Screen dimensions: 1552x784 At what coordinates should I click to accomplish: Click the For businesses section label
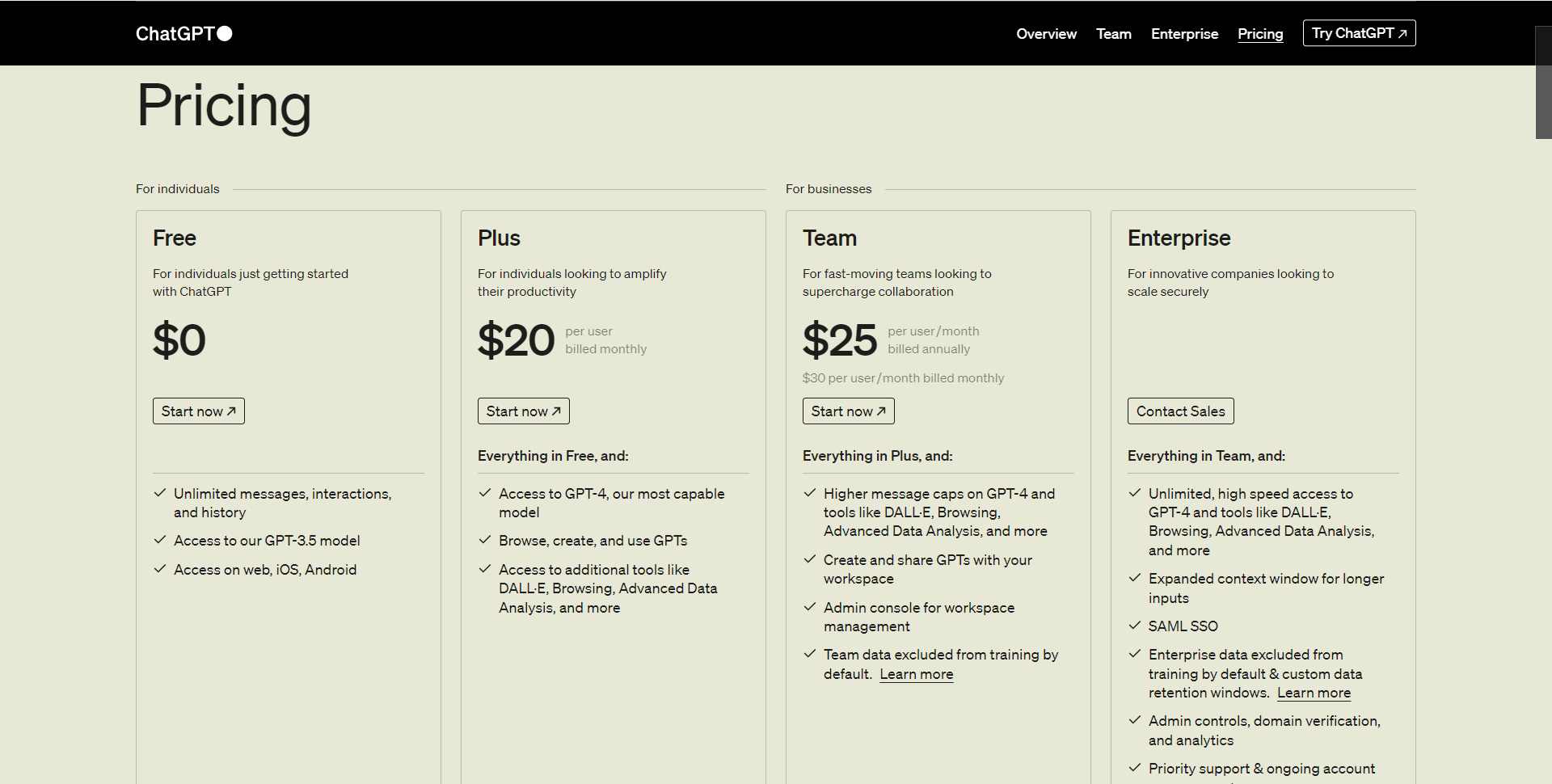pos(829,189)
